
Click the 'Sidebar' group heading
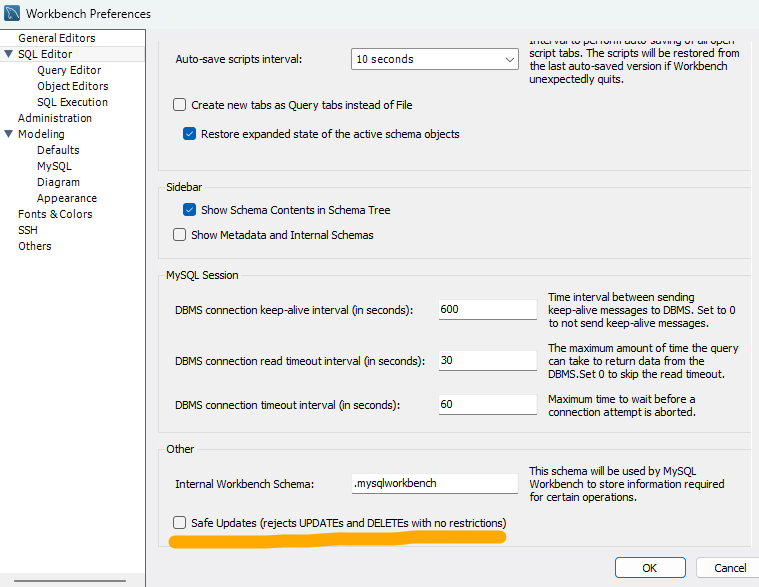click(x=184, y=187)
